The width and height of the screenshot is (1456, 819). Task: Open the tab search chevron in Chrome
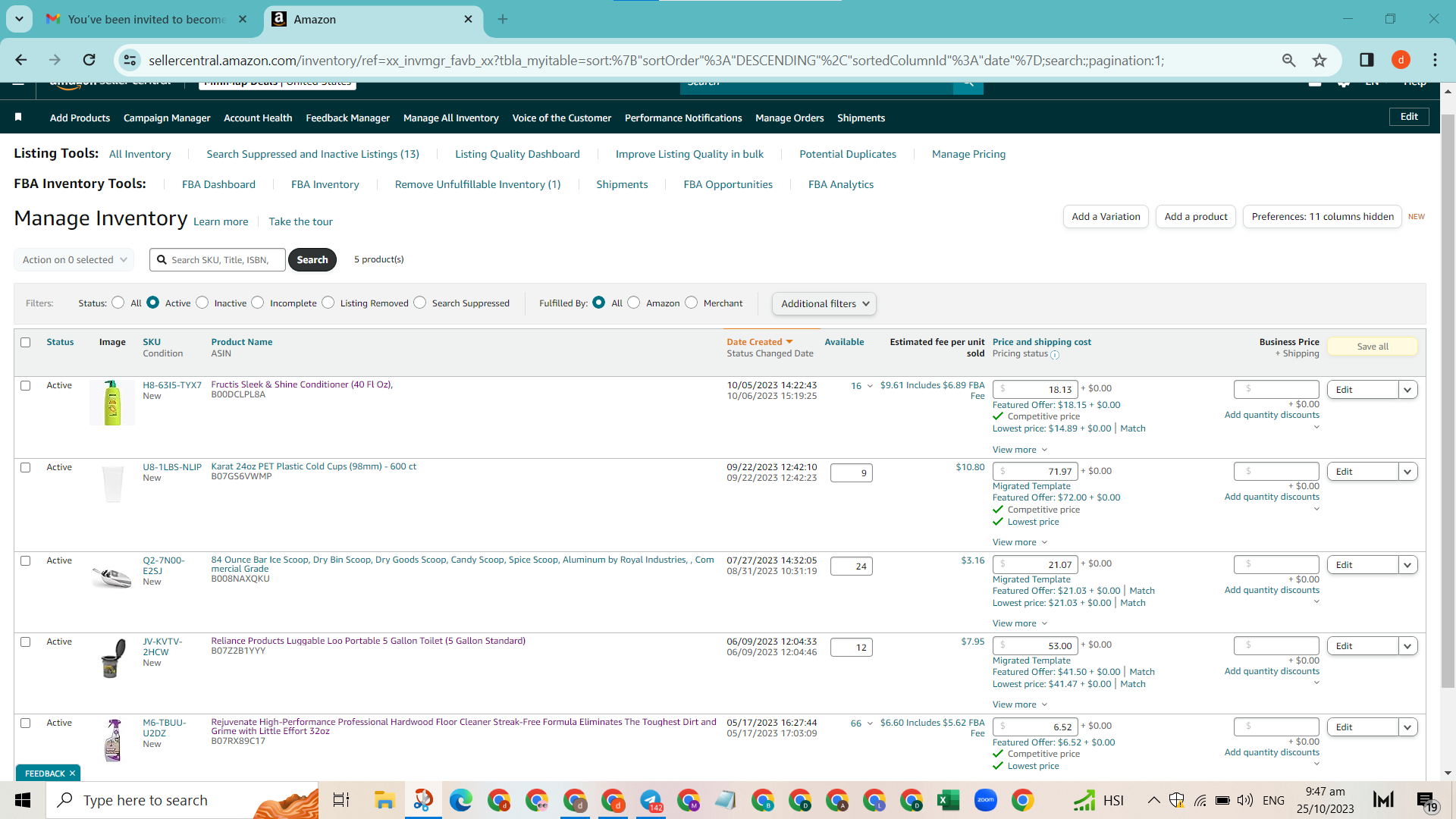(19, 19)
